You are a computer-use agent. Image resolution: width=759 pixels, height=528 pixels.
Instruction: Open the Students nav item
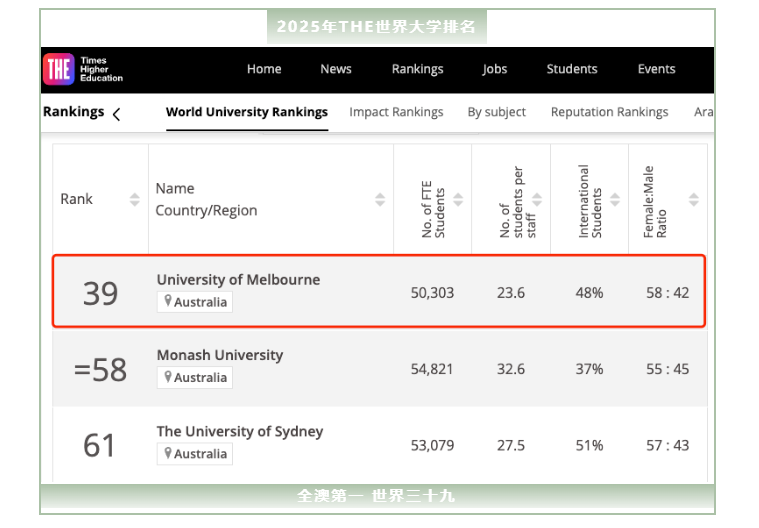[572, 69]
